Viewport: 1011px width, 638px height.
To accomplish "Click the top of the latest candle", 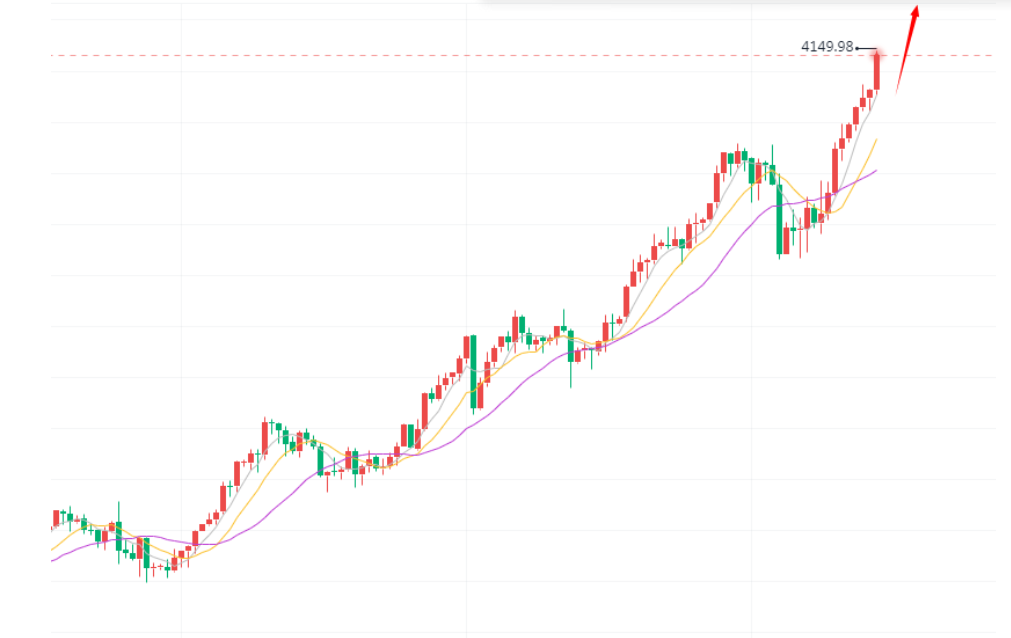I will [877, 52].
